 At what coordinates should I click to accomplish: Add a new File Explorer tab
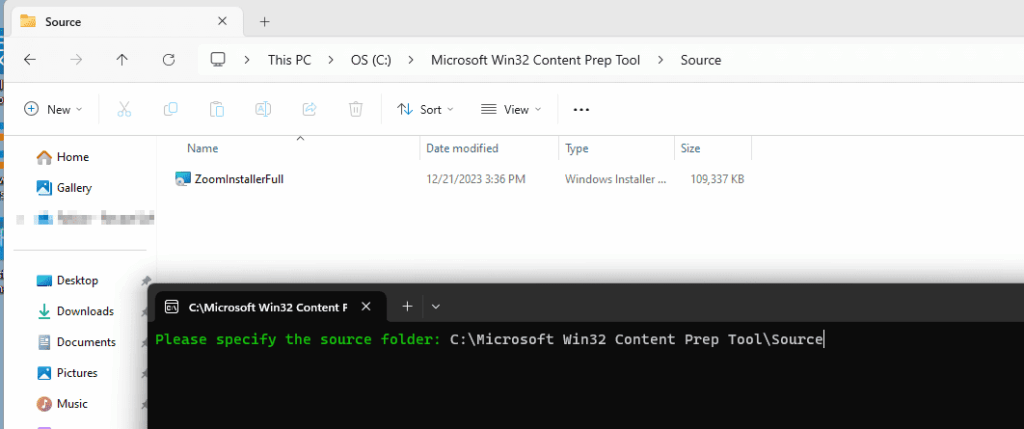pyautogui.click(x=265, y=21)
